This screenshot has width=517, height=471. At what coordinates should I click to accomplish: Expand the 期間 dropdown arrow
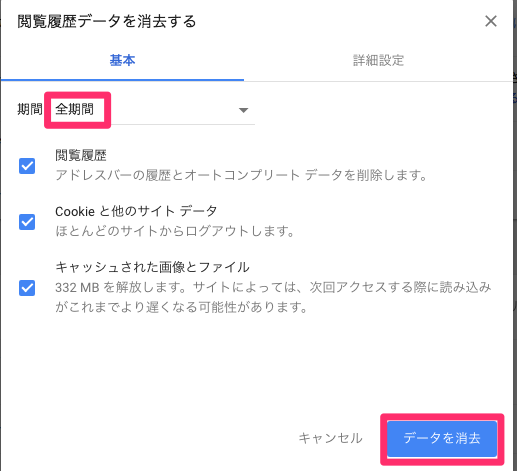coord(244,110)
